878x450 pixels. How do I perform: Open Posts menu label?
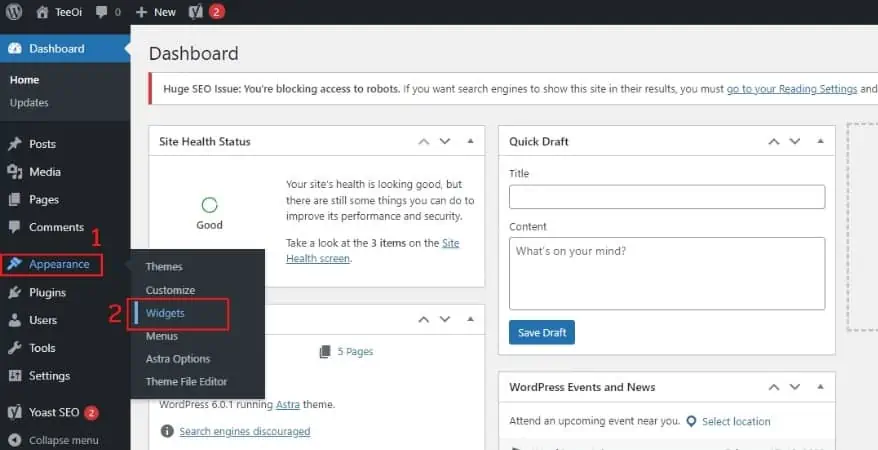tap(42, 144)
